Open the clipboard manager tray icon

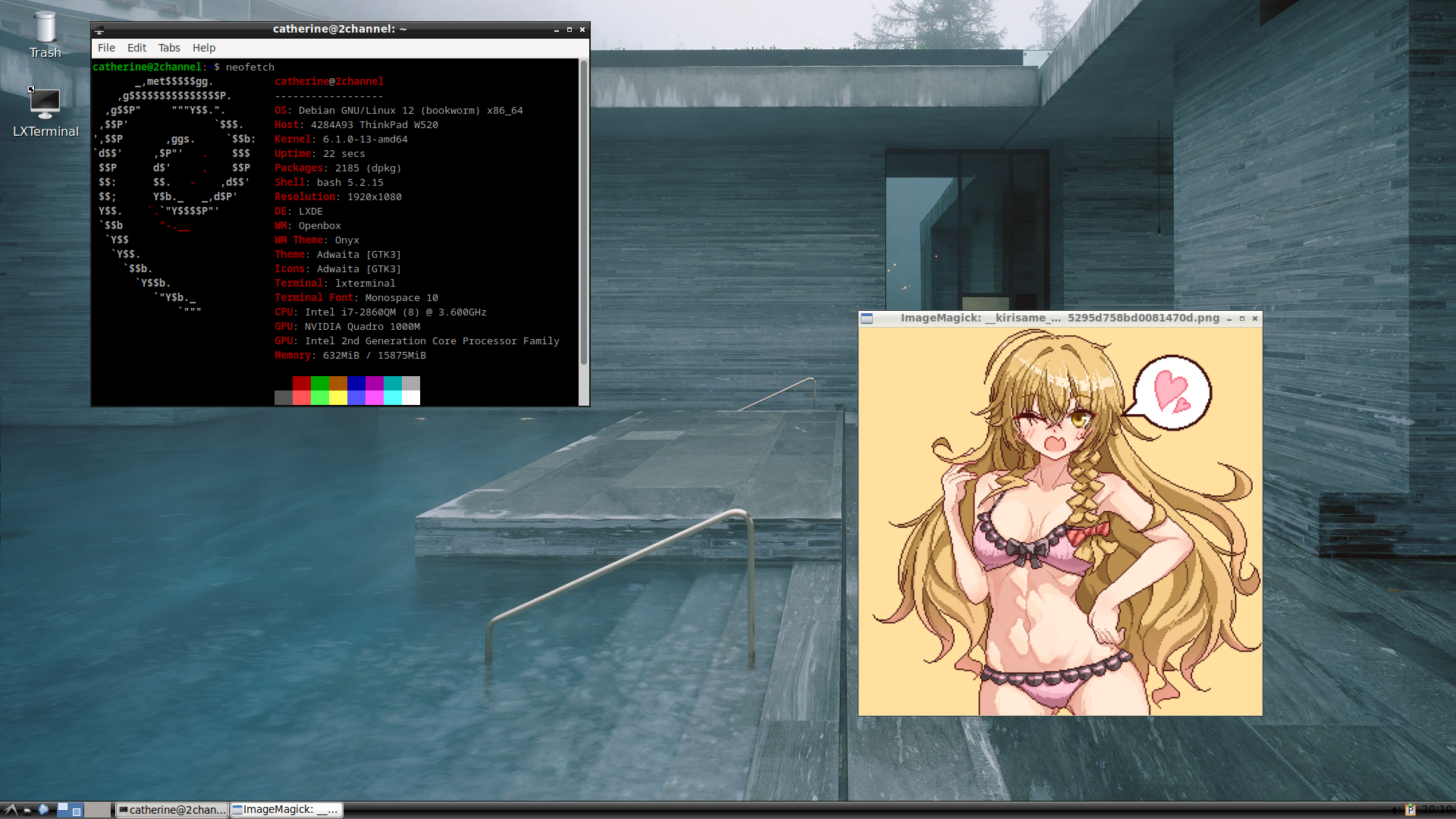point(1410,810)
